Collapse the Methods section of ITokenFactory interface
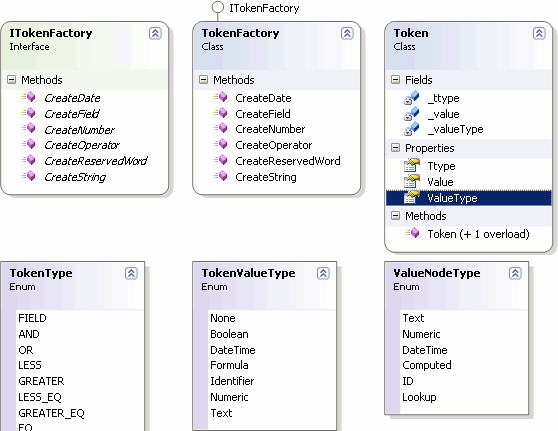 (x=11, y=79)
